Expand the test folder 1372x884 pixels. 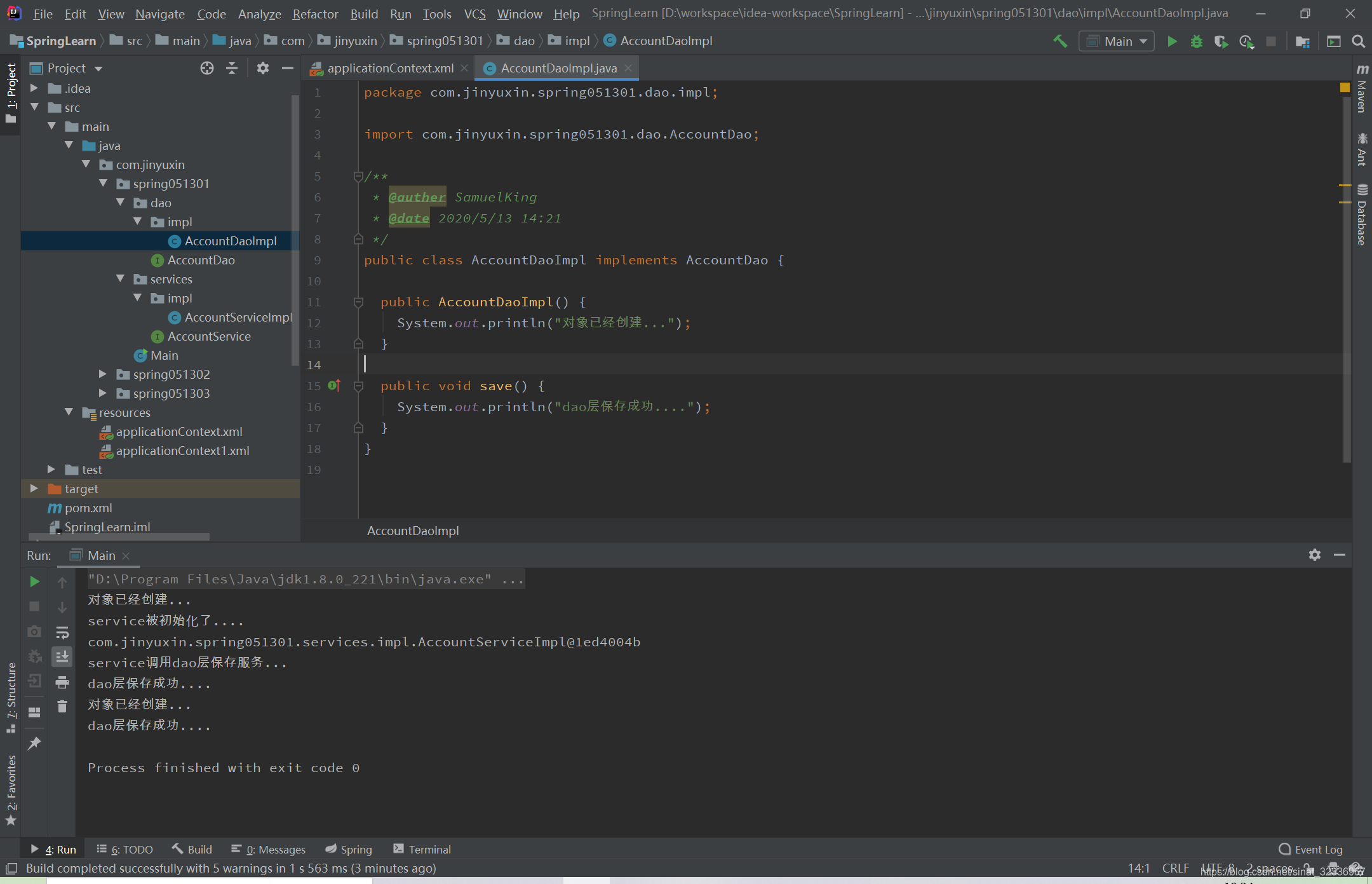click(51, 470)
